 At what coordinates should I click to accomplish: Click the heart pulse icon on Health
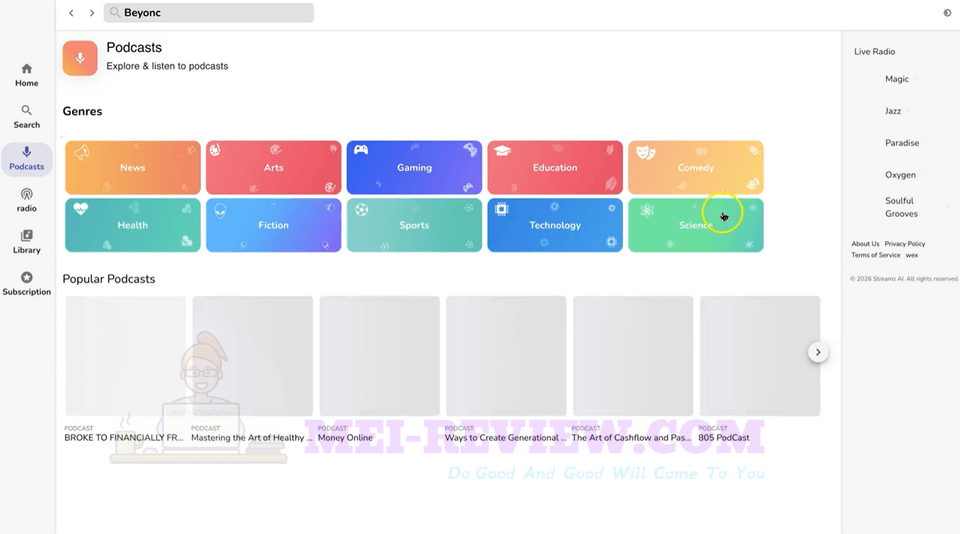click(x=80, y=209)
